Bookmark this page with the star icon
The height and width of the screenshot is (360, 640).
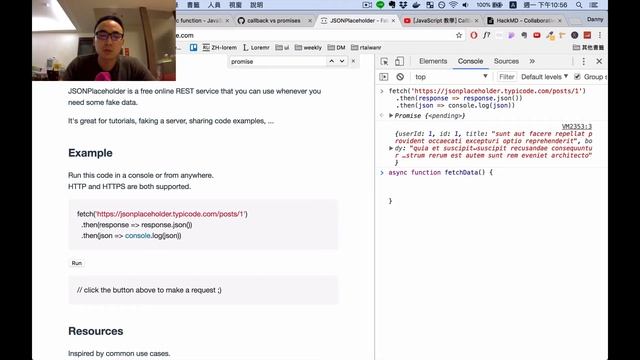pyautogui.click(x=459, y=36)
